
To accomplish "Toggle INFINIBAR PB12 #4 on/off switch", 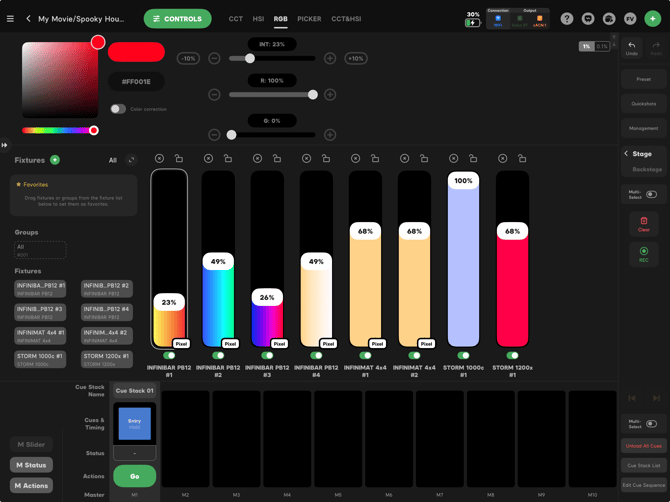I will click(316, 355).
